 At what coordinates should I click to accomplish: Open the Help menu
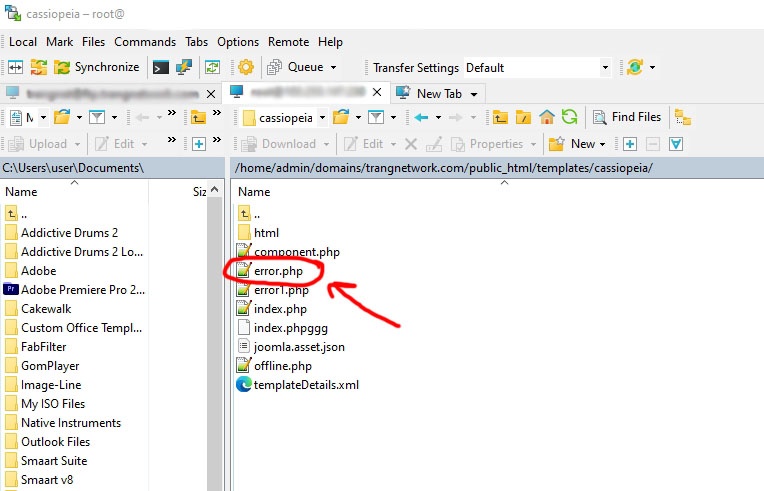330,42
